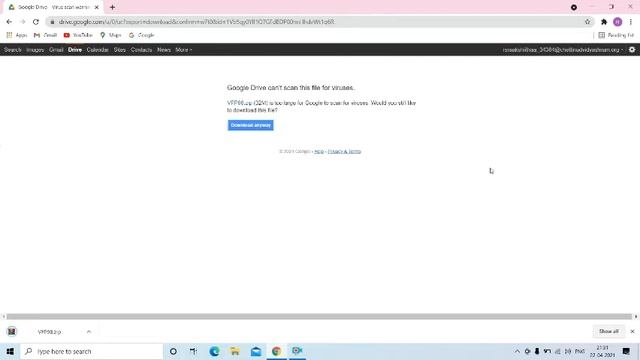Open the screen recorder app on taskbar
This screenshot has width=640, height=360.
[x=298, y=351]
